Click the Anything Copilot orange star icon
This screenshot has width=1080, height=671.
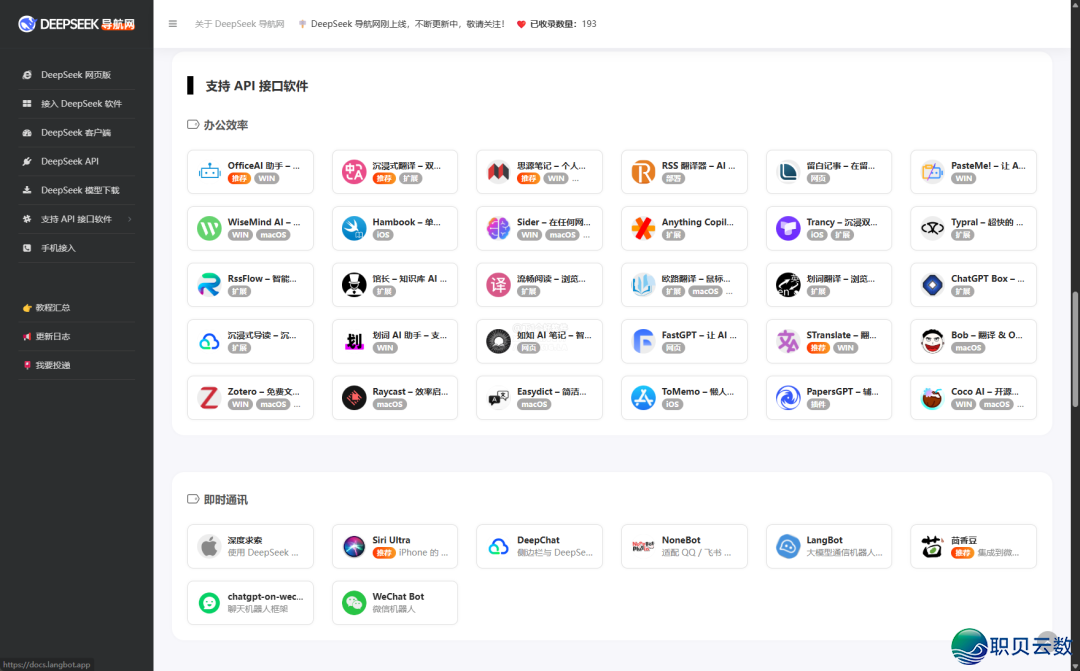pos(643,228)
